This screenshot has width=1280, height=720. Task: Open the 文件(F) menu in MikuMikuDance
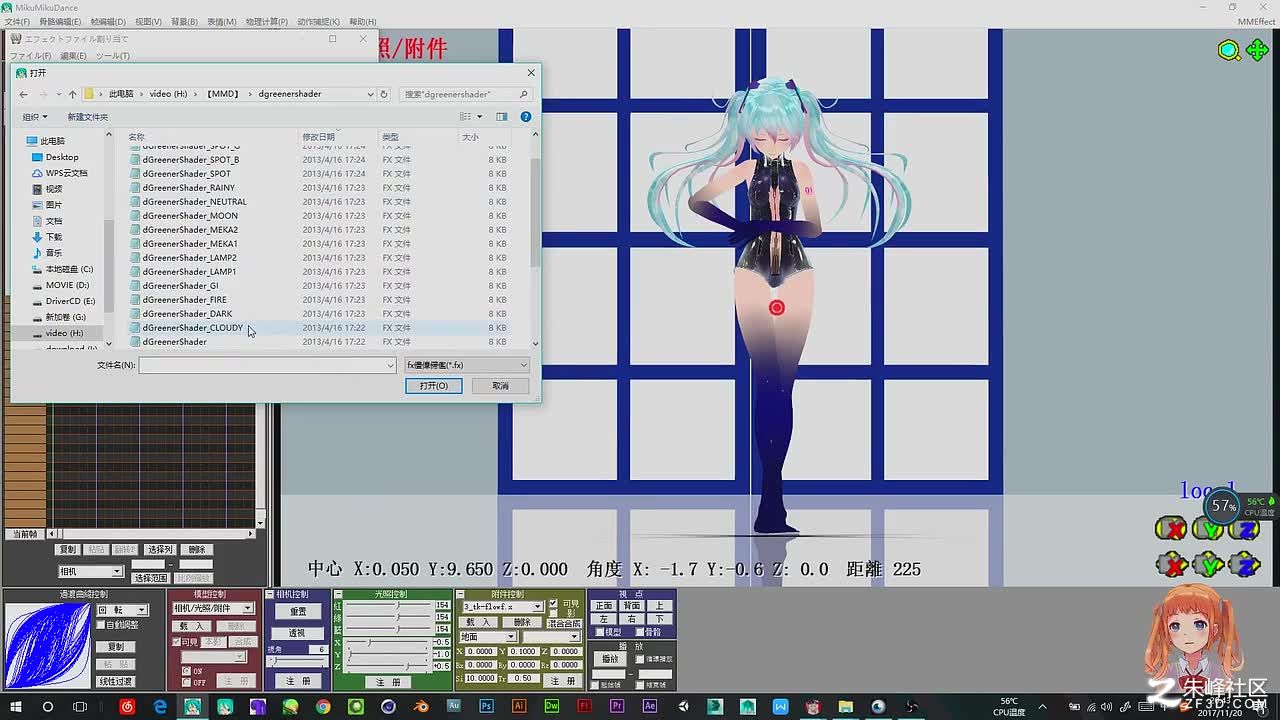pos(17,21)
